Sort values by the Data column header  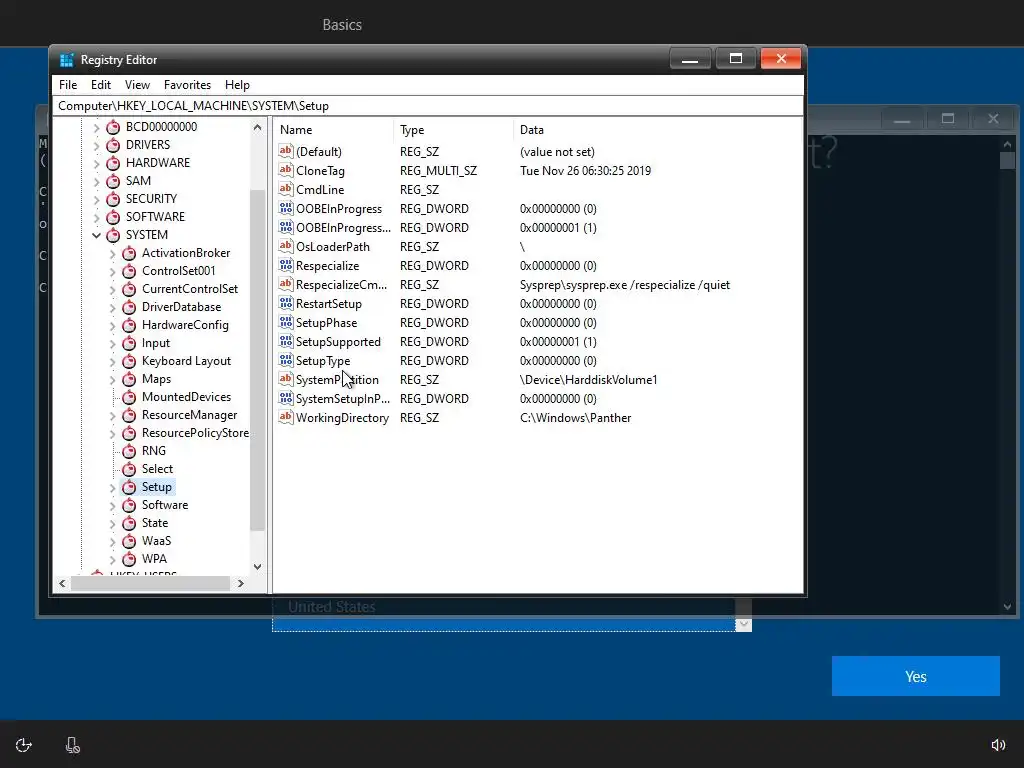658,130
